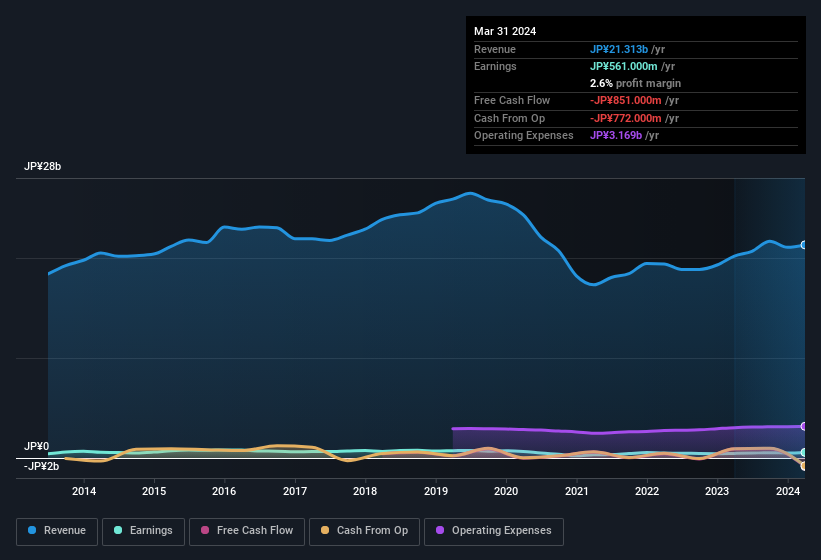Select the 2021 year axis label
The image size is (821, 560).
pyautogui.click(x=576, y=491)
